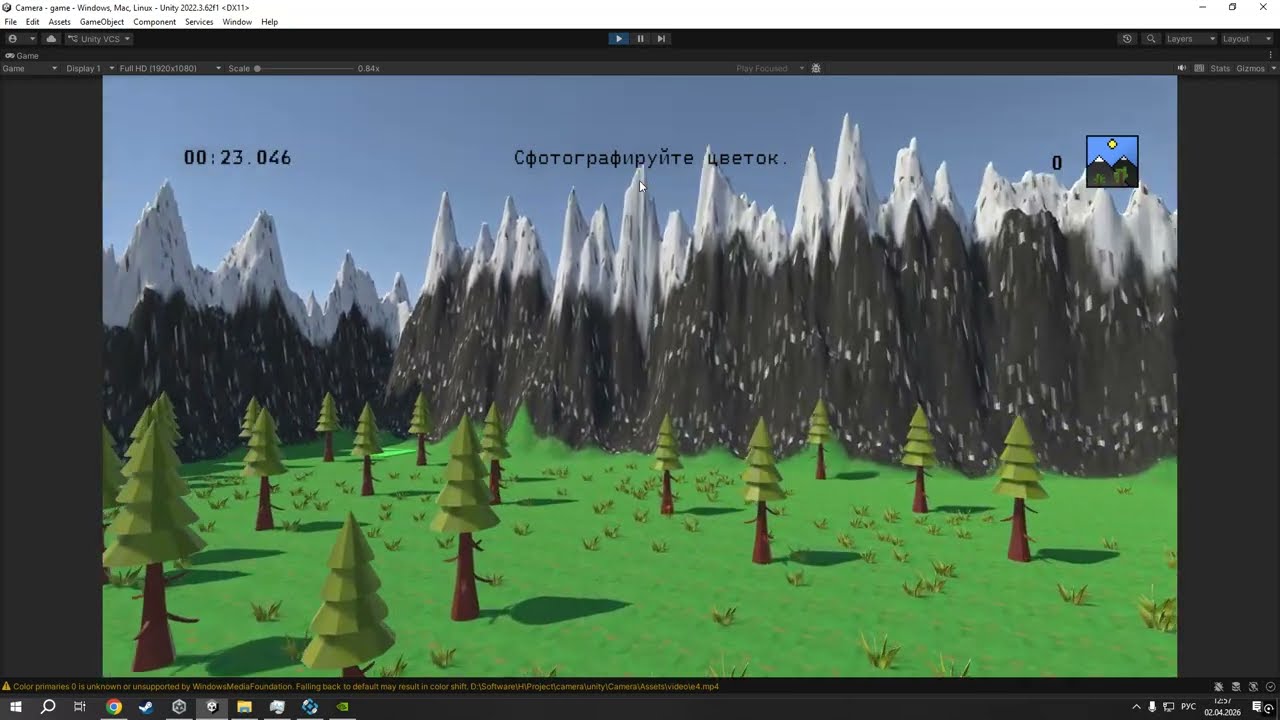Image resolution: width=1280 pixels, height=720 pixels.
Task: Switch to Unity editor taskbar icon
Action: pos(212,707)
